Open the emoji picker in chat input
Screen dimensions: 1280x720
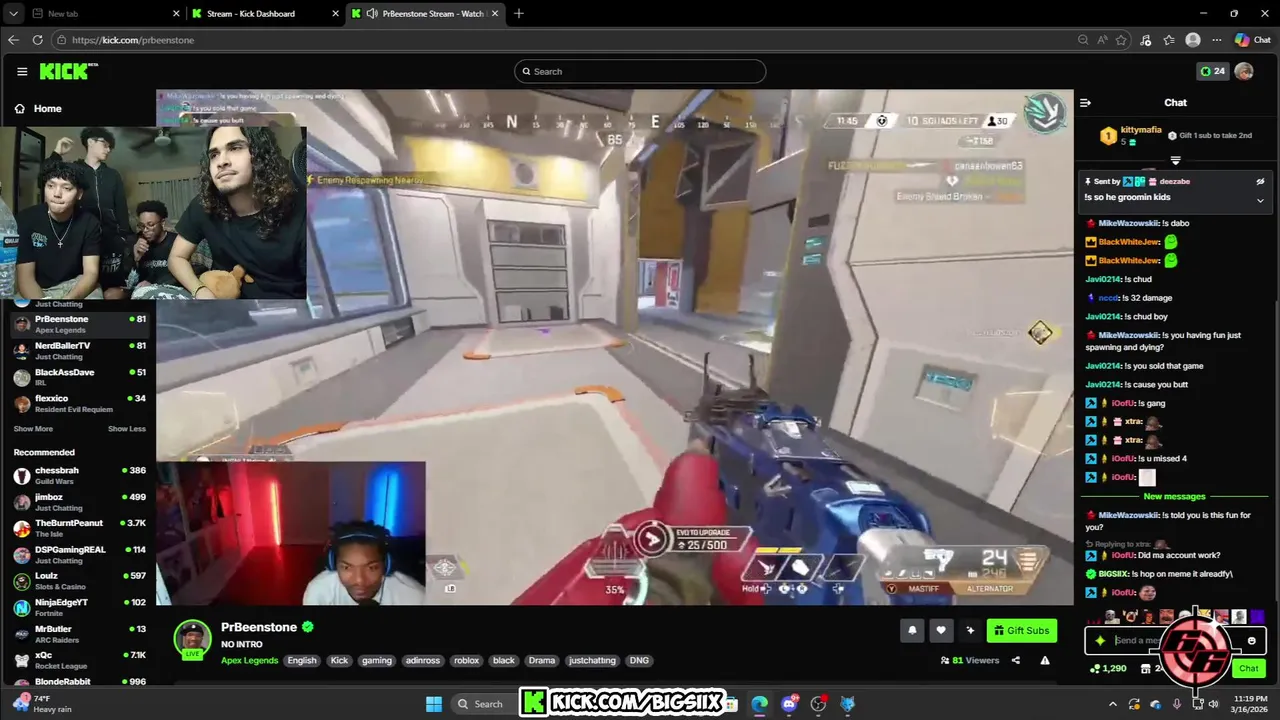(x=1251, y=641)
